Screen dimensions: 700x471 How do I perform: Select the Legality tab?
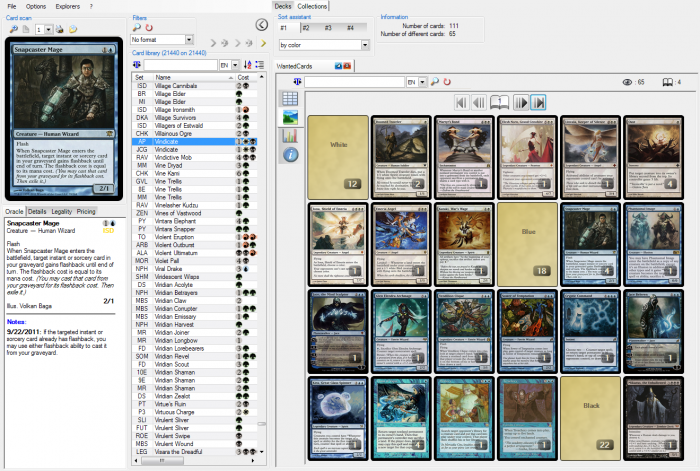(62, 212)
